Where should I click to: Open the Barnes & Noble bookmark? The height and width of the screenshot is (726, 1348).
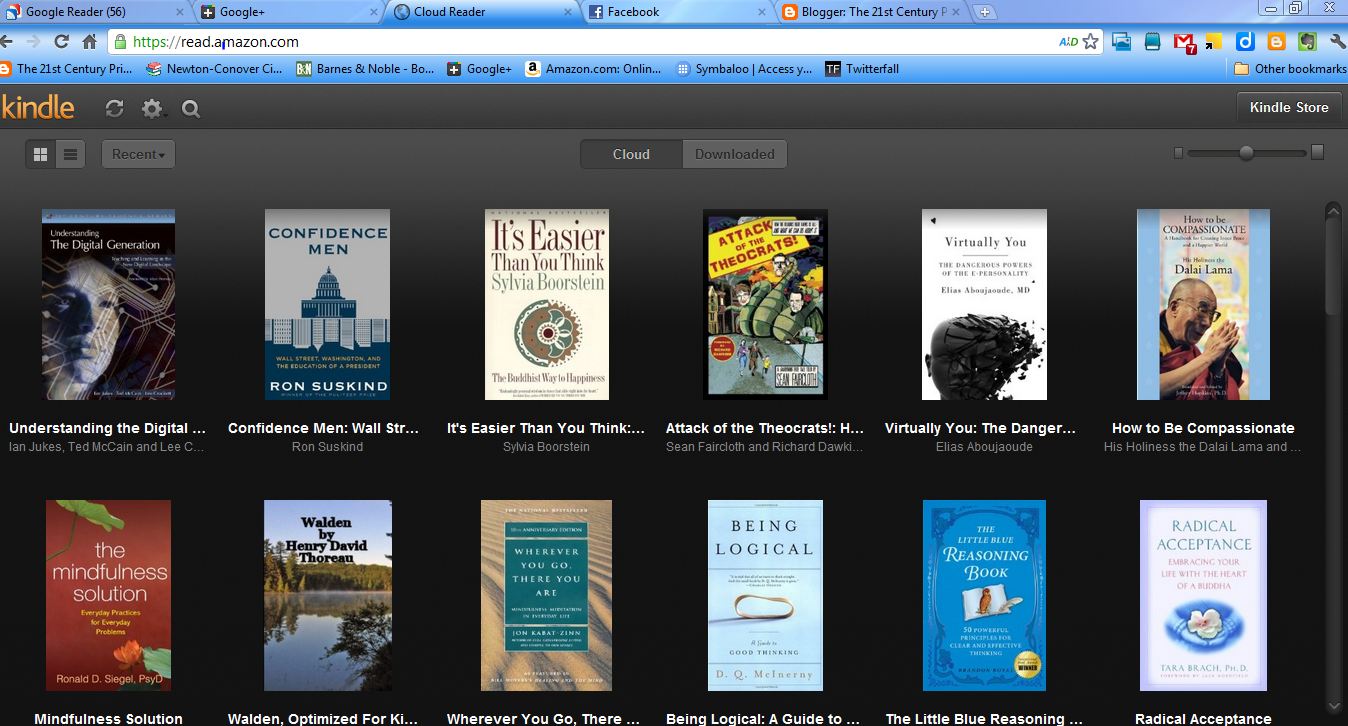coord(364,69)
